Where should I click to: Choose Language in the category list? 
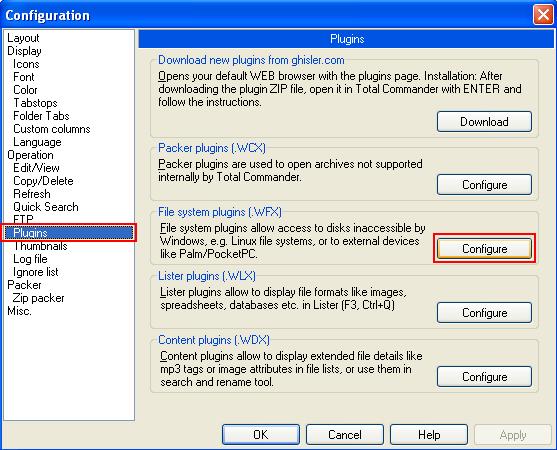[x=37, y=142]
